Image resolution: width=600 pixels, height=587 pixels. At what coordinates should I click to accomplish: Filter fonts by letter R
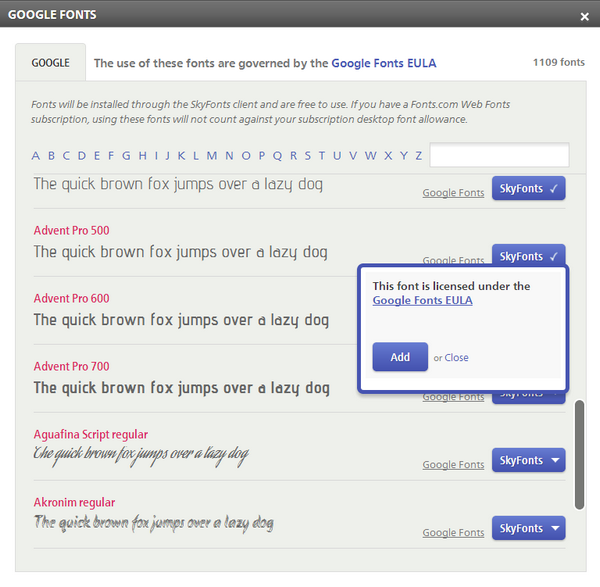(x=293, y=156)
